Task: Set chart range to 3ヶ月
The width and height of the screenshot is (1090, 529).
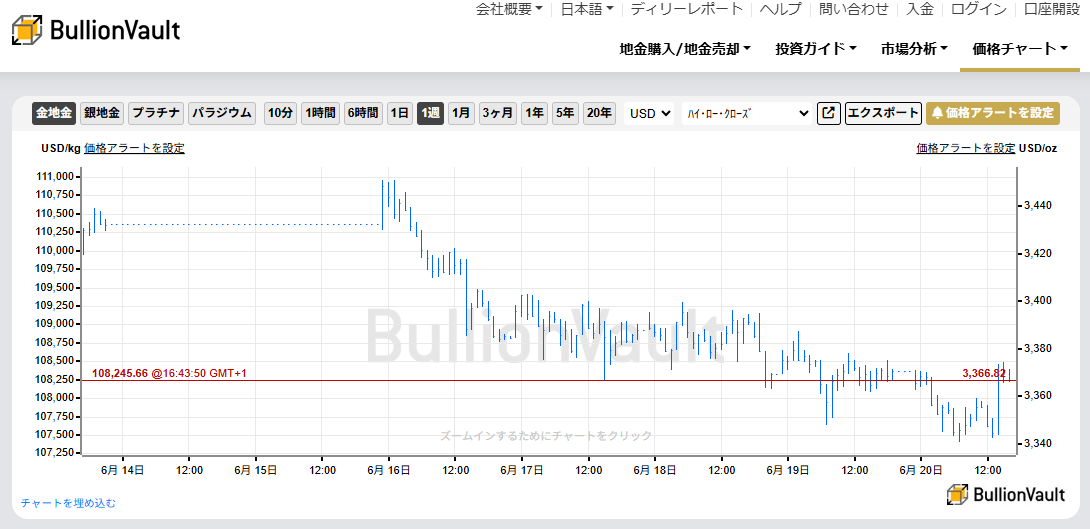Action: click(x=498, y=113)
